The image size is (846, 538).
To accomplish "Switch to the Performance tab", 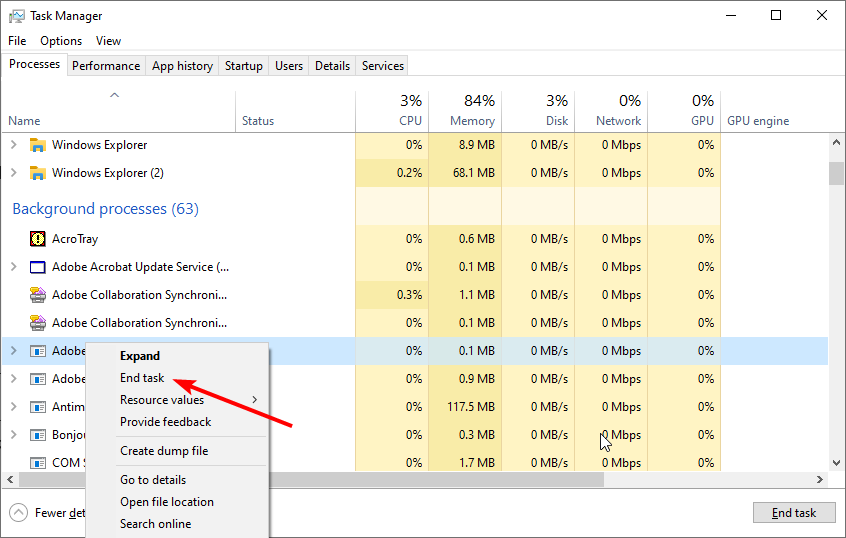I will (x=106, y=66).
